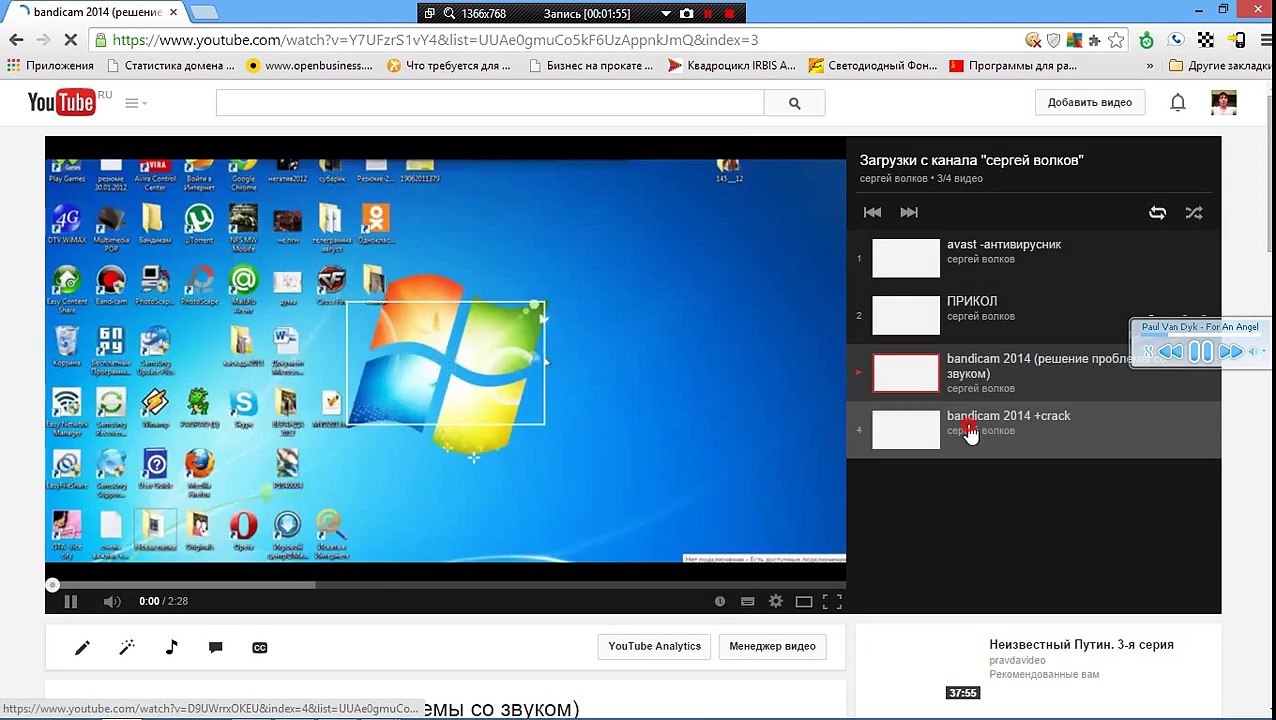Open the Watch Later clock icon
Image resolution: width=1276 pixels, height=720 pixels.
click(x=719, y=601)
